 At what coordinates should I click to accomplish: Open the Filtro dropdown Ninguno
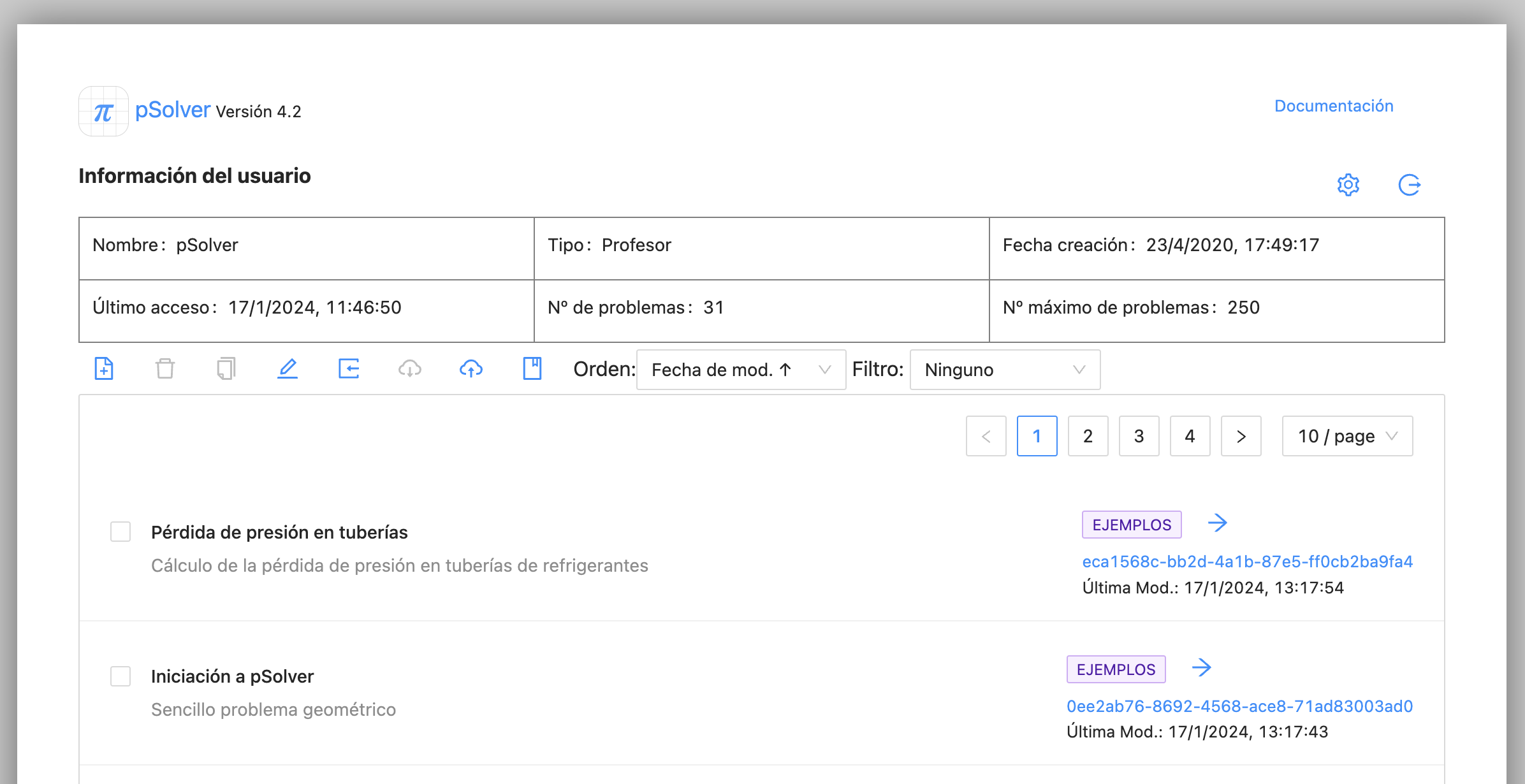(x=1005, y=370)
